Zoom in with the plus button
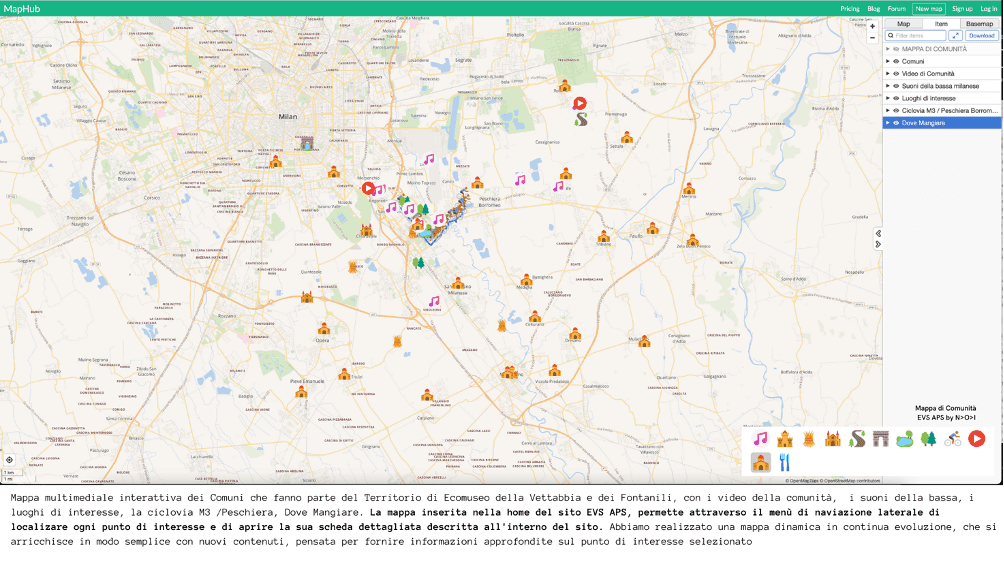This screenshot has width=1004, height=564. pyautogui.click(x=872, y=27)
